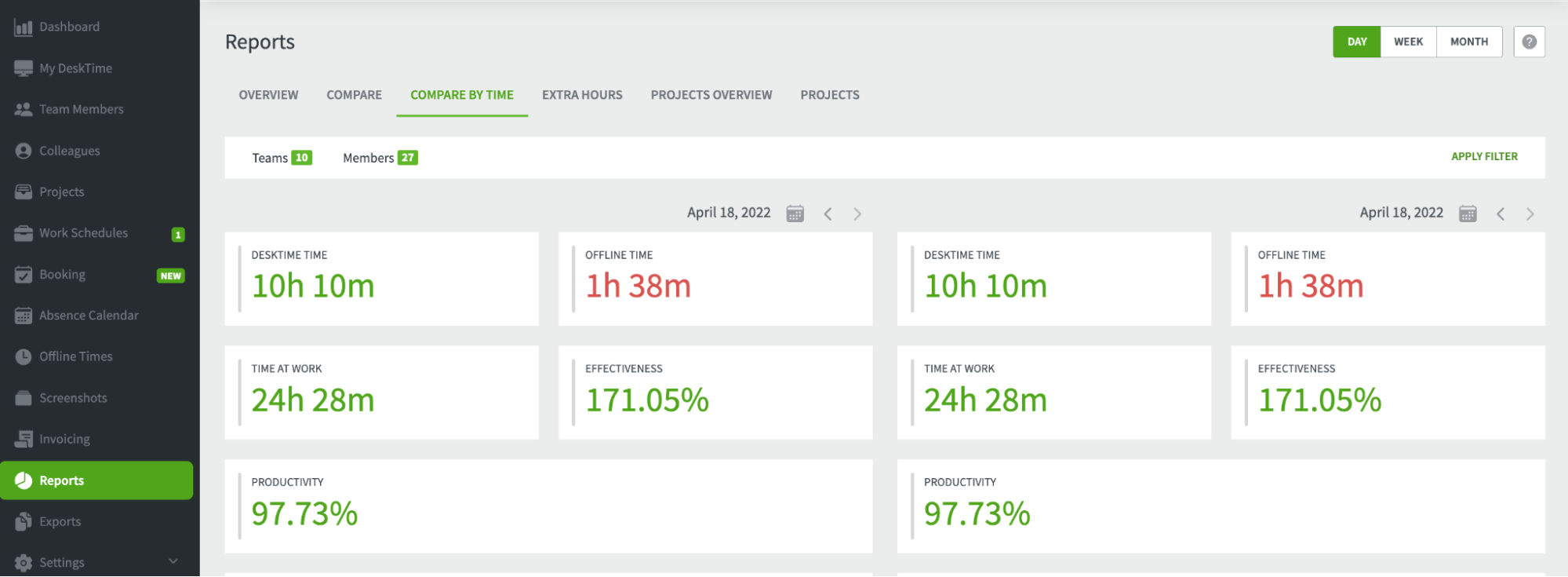Click right date text April 18, 2022
This screenshot has height=577, width=1568.
pyautogui.click(x=1402, y=213)
